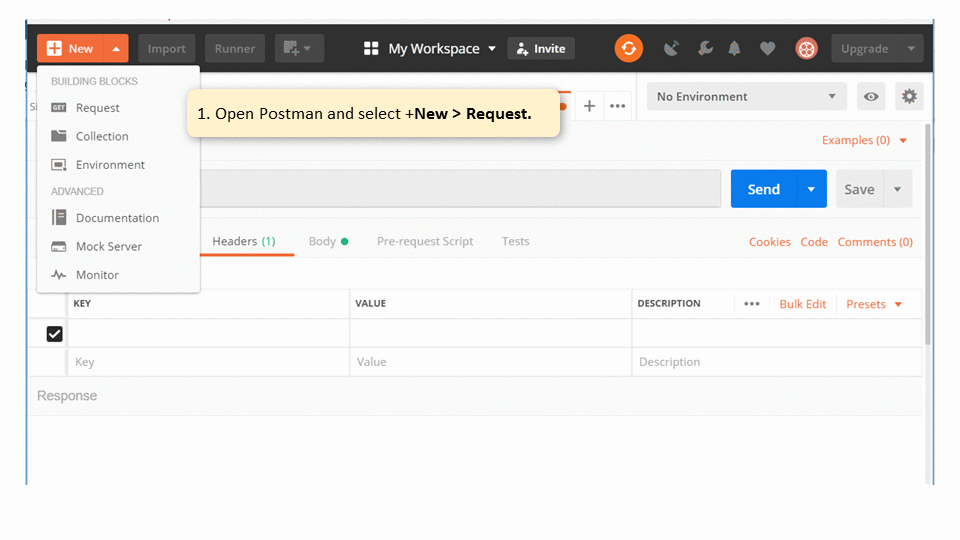Open the Cookies link
Image resolution: width=960 pixels, height=540 pixels.
pos(770,242)
